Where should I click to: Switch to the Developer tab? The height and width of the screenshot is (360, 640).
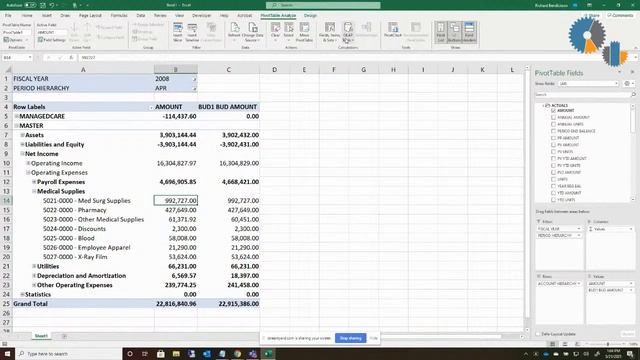pos(201,16)
